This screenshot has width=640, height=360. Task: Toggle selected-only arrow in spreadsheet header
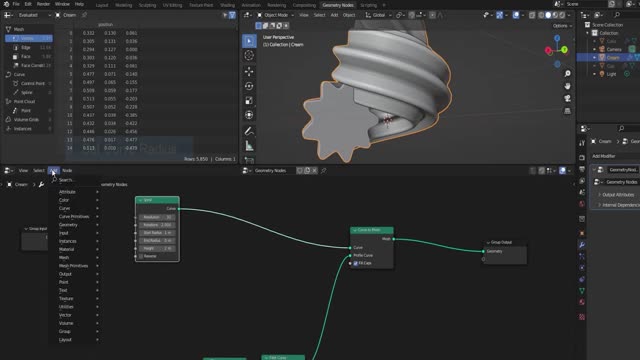(x=225, y=15)
